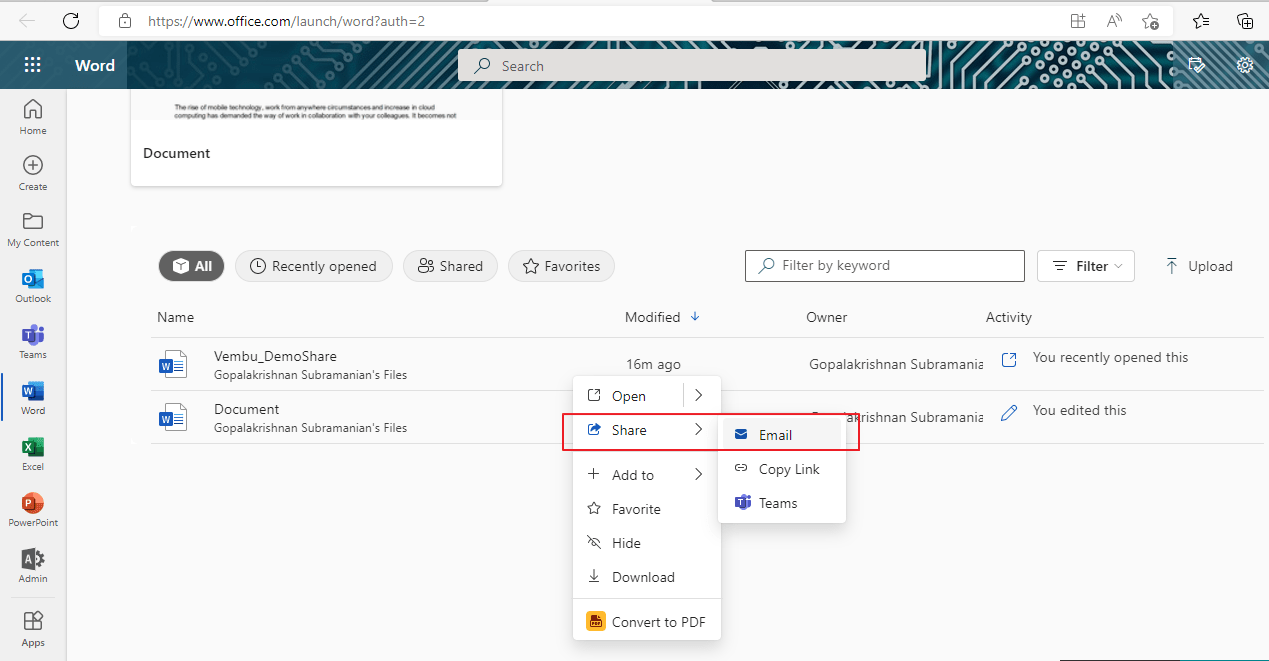This screenshot has height=661, width=1269.
Task: Choose Share in the context menu
Action: tap(646, 430)
